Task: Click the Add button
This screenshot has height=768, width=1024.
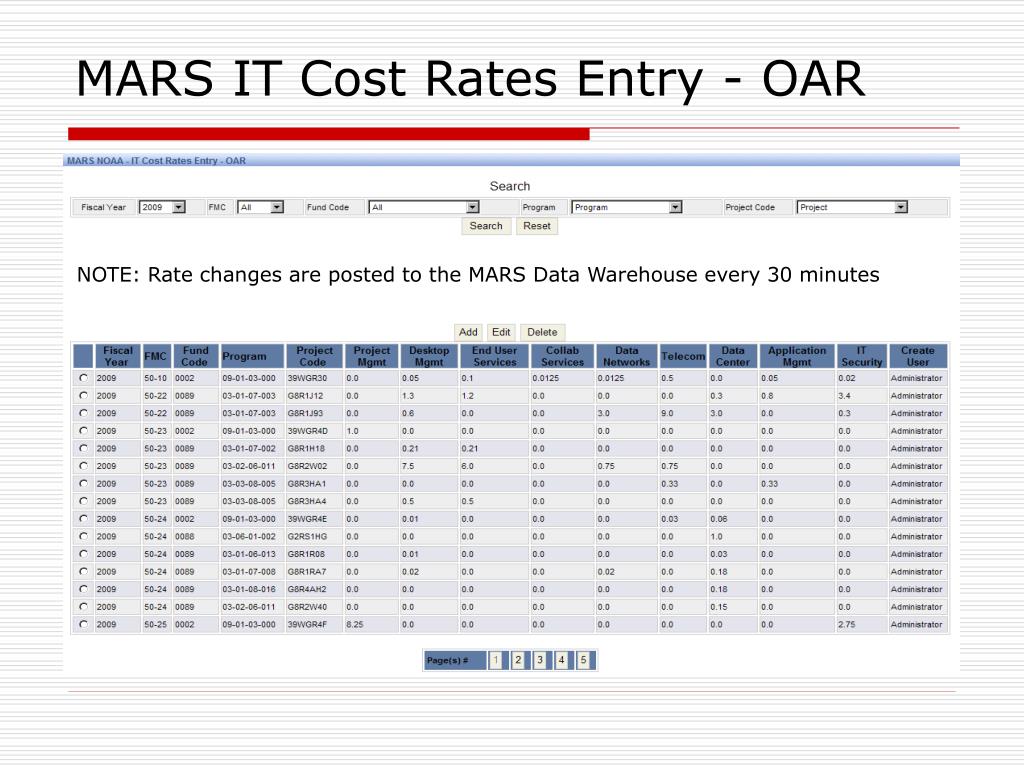Action: pyautogui.click(x=468, y=332)
